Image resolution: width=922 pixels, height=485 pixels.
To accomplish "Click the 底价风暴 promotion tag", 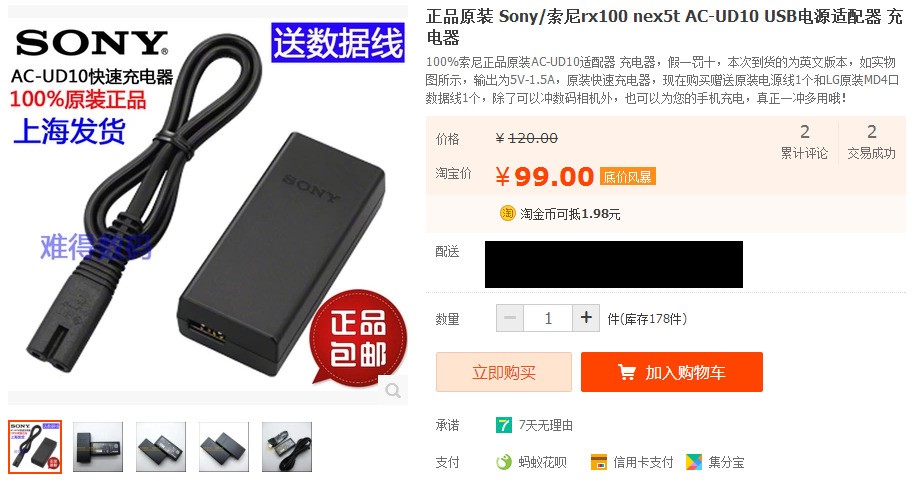I will (x=627, y=176).
